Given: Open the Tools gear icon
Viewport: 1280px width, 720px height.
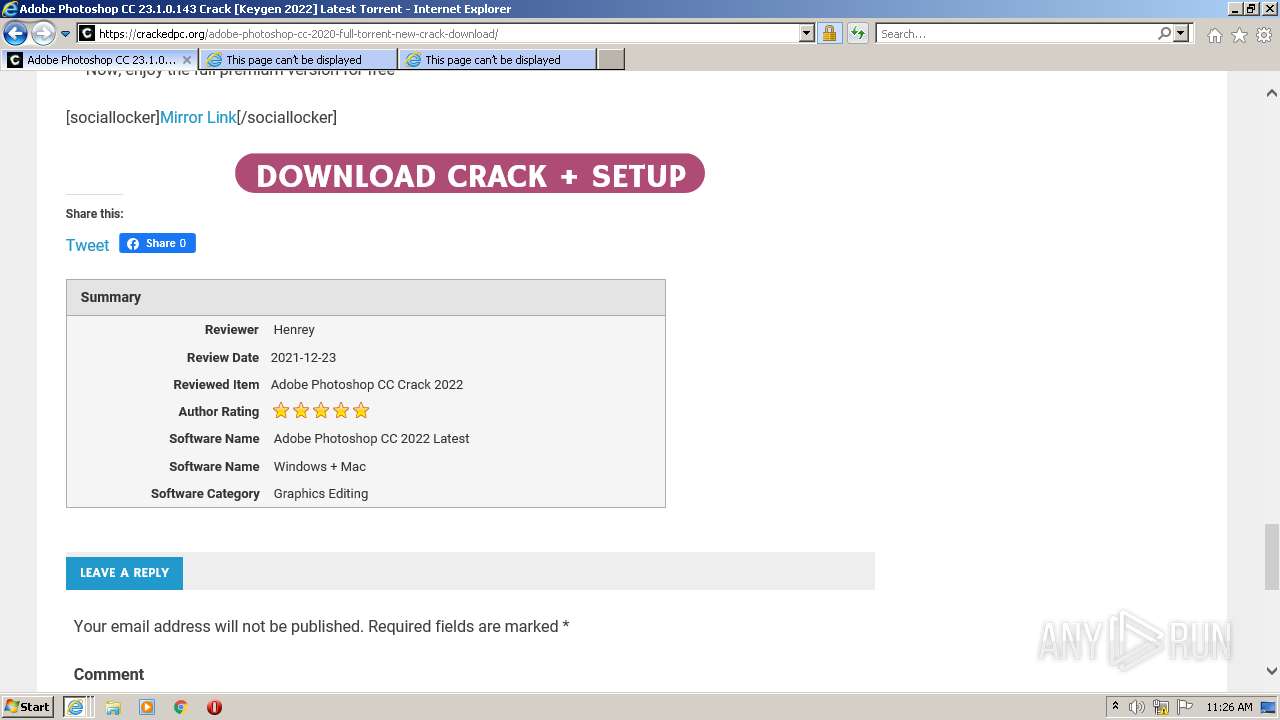Looking at the screenshot, I should click(1264, 35).
